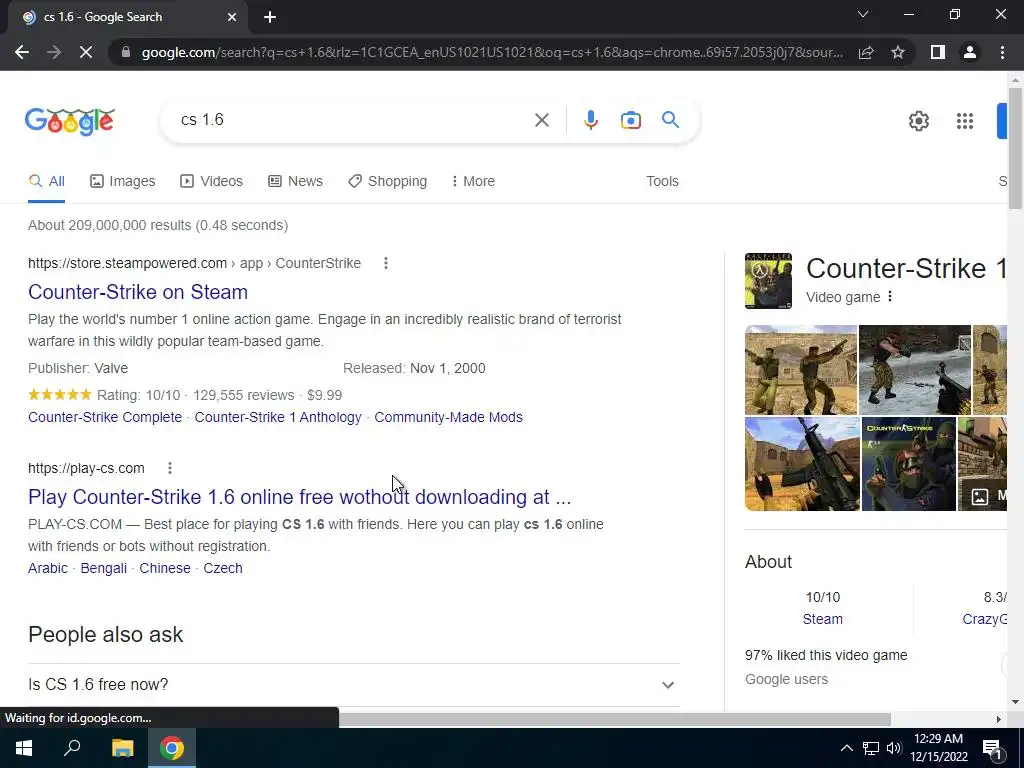Open volume control in system tray

point(894,748)
